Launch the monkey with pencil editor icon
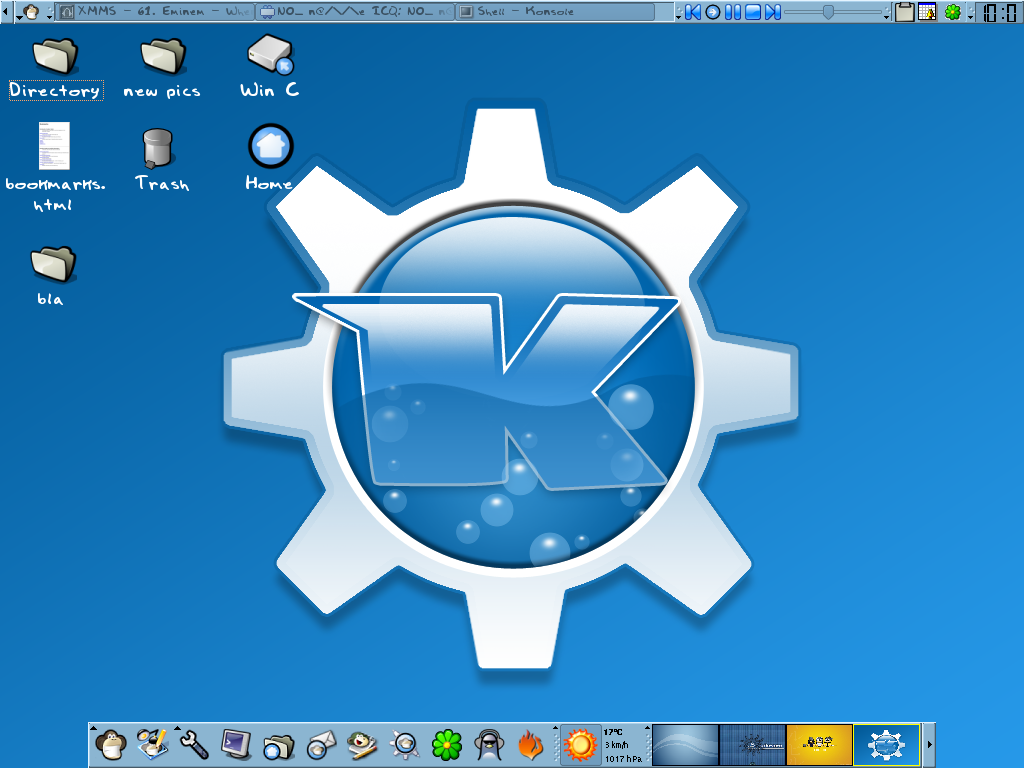The image size is (1024, 768). click(x=362, y=746)
